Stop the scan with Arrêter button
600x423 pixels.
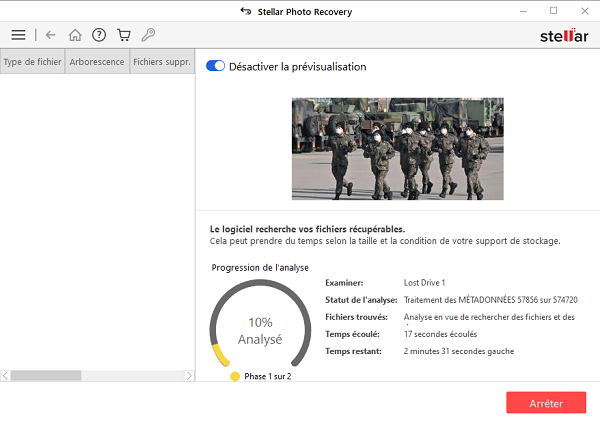click(546, 403)
